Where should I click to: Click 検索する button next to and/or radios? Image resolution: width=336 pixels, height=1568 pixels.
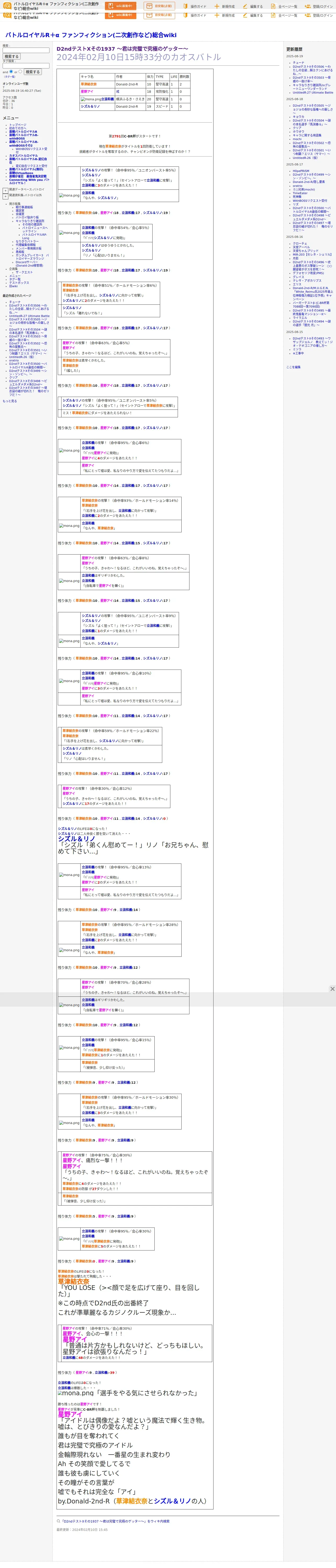(x=32, y=72)
